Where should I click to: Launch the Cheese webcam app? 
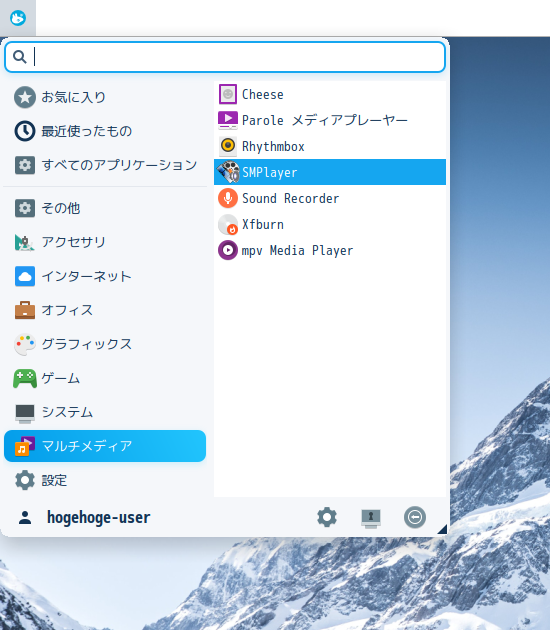coord(330,94)
